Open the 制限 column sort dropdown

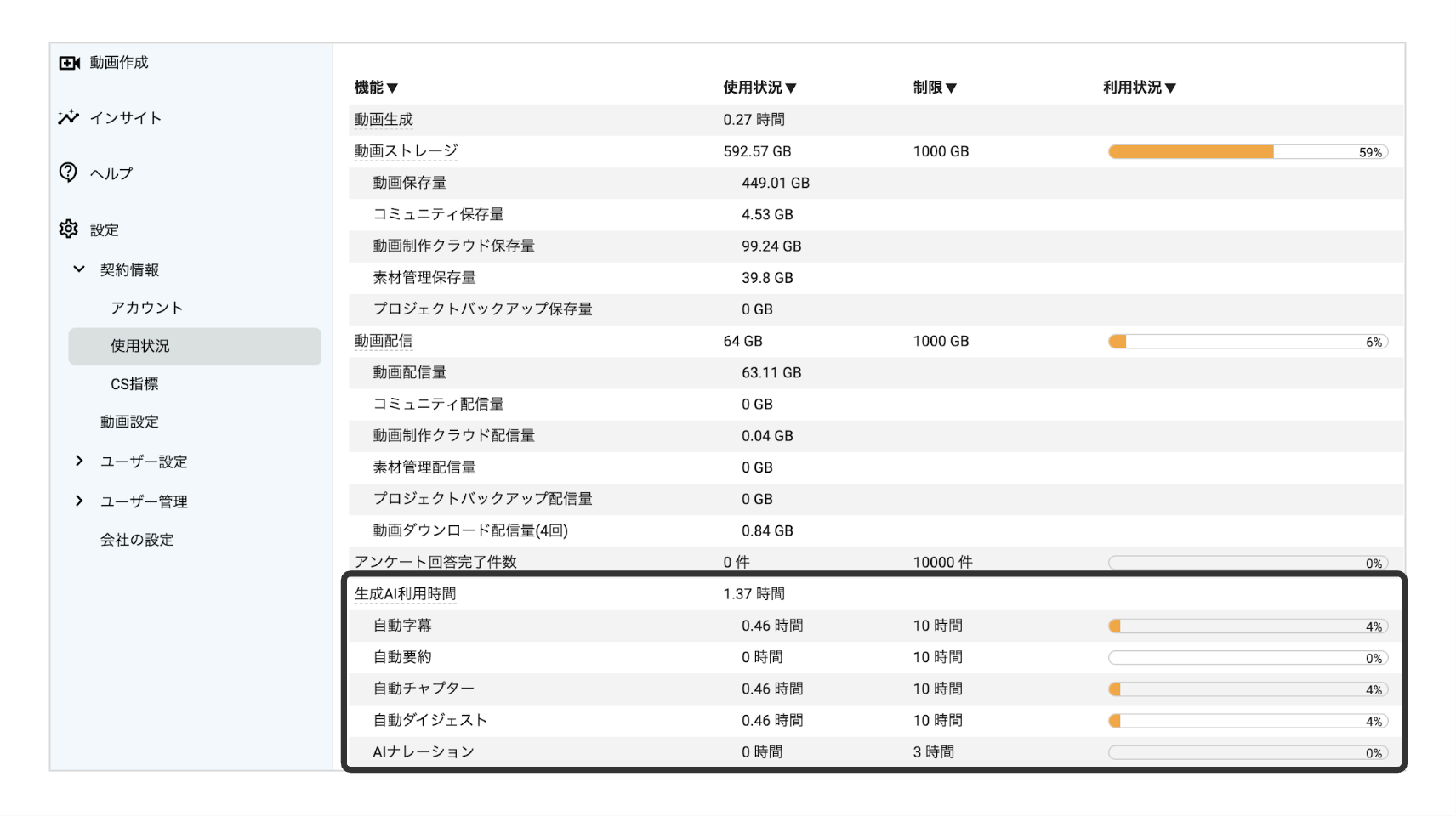953,86
